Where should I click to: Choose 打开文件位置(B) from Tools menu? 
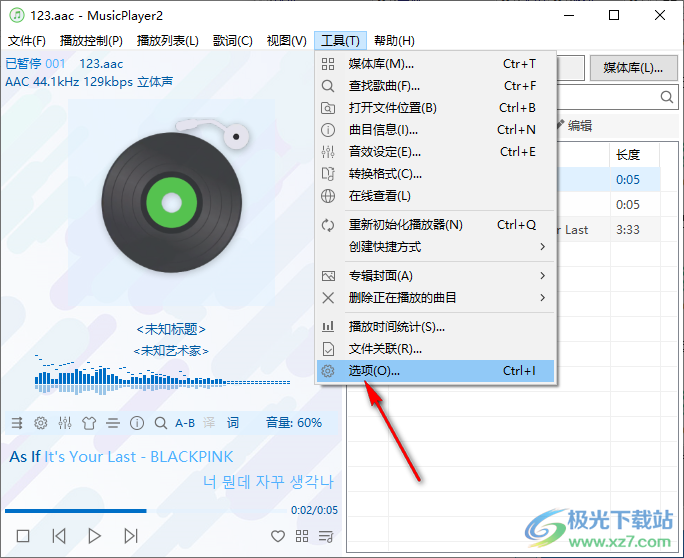pos(435,108)
